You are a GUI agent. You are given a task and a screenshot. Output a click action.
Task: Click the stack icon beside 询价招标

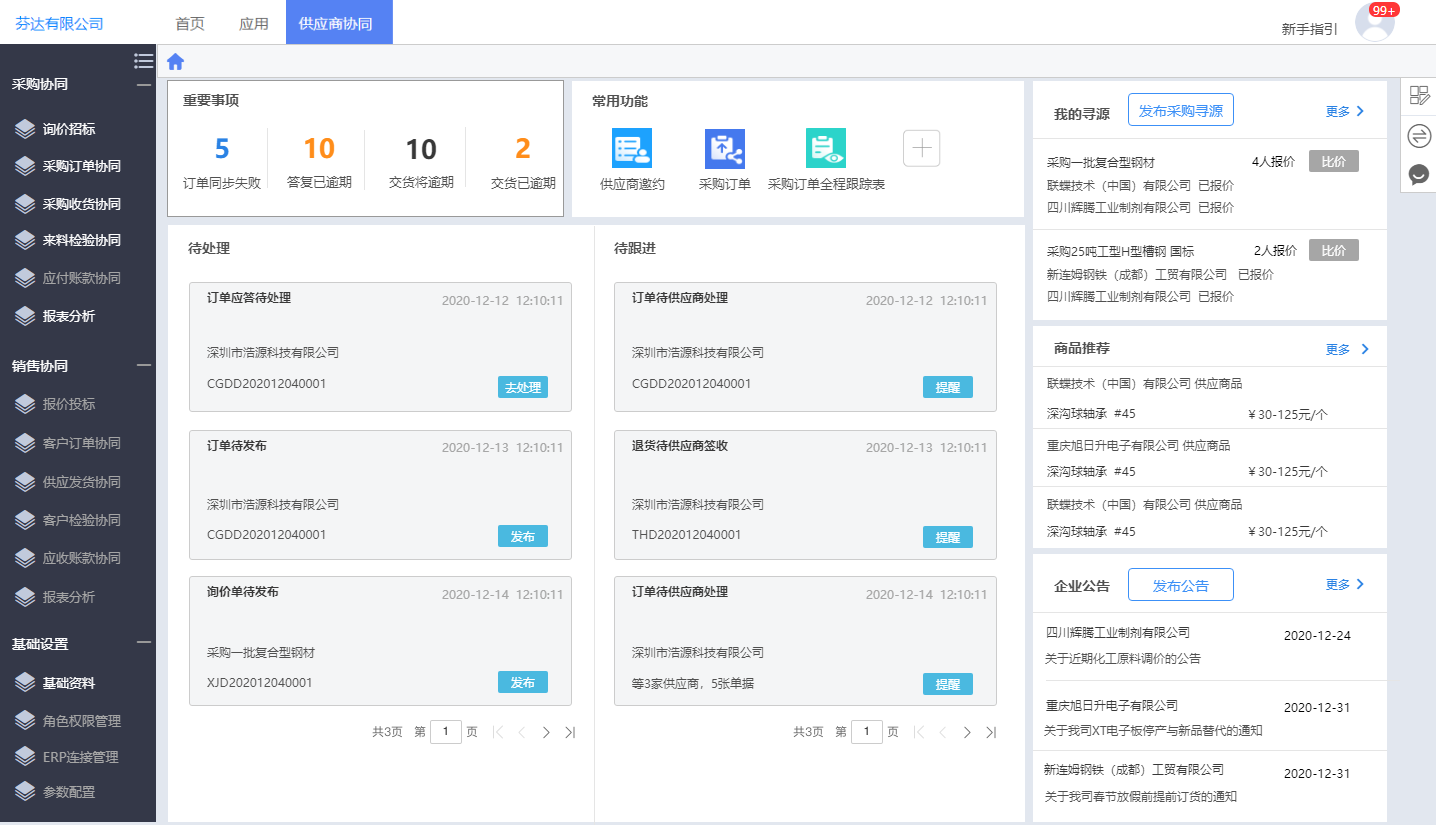pos(25,129)
